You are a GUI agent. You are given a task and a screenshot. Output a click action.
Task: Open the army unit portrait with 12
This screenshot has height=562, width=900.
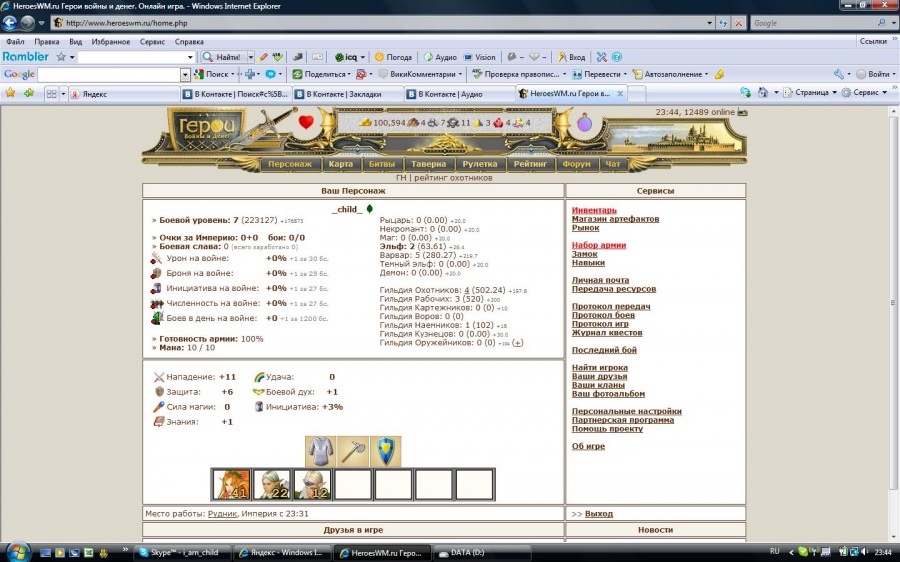click(x=312, y=485)
